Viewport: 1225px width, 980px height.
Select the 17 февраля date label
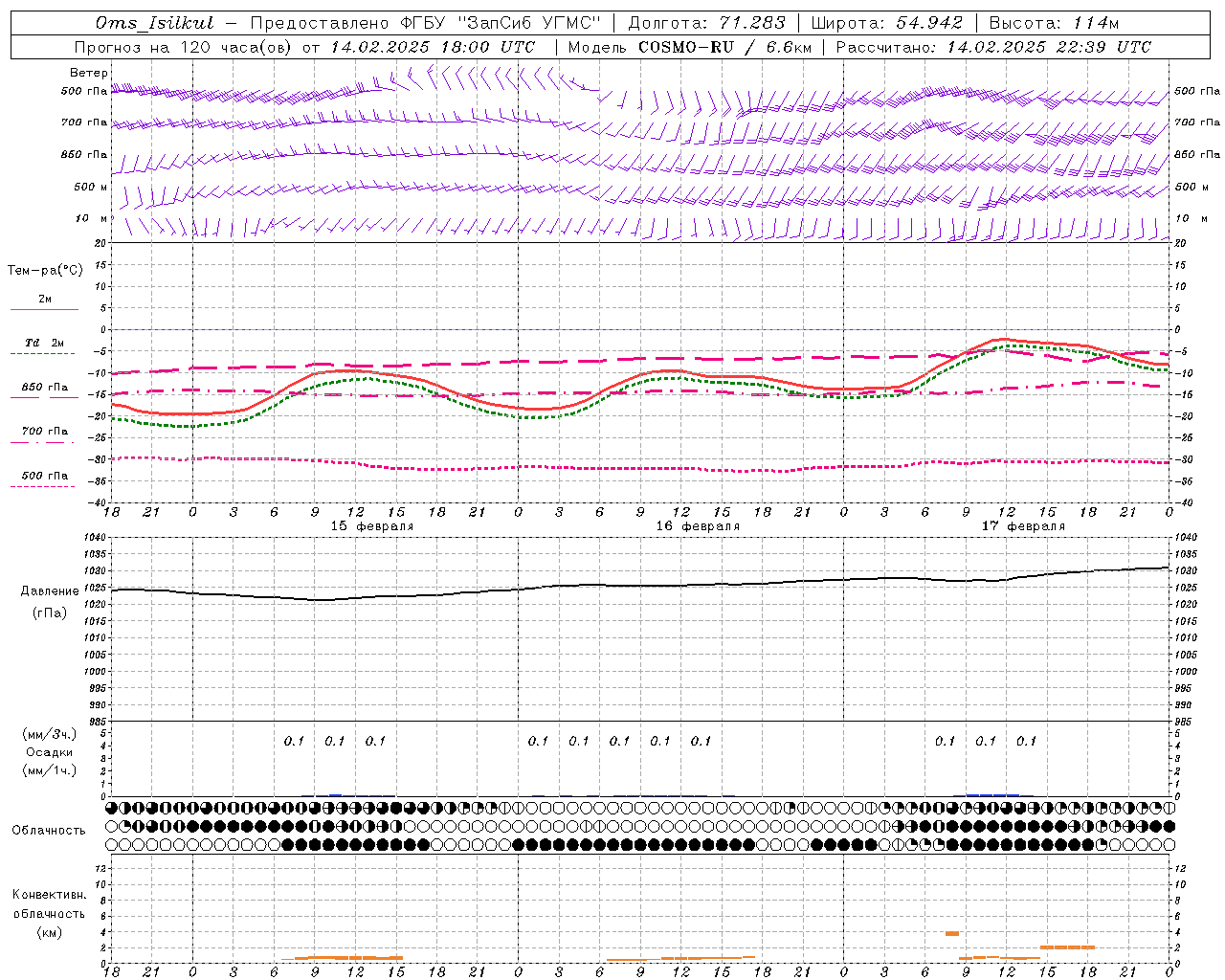[x=1023, y=526]
